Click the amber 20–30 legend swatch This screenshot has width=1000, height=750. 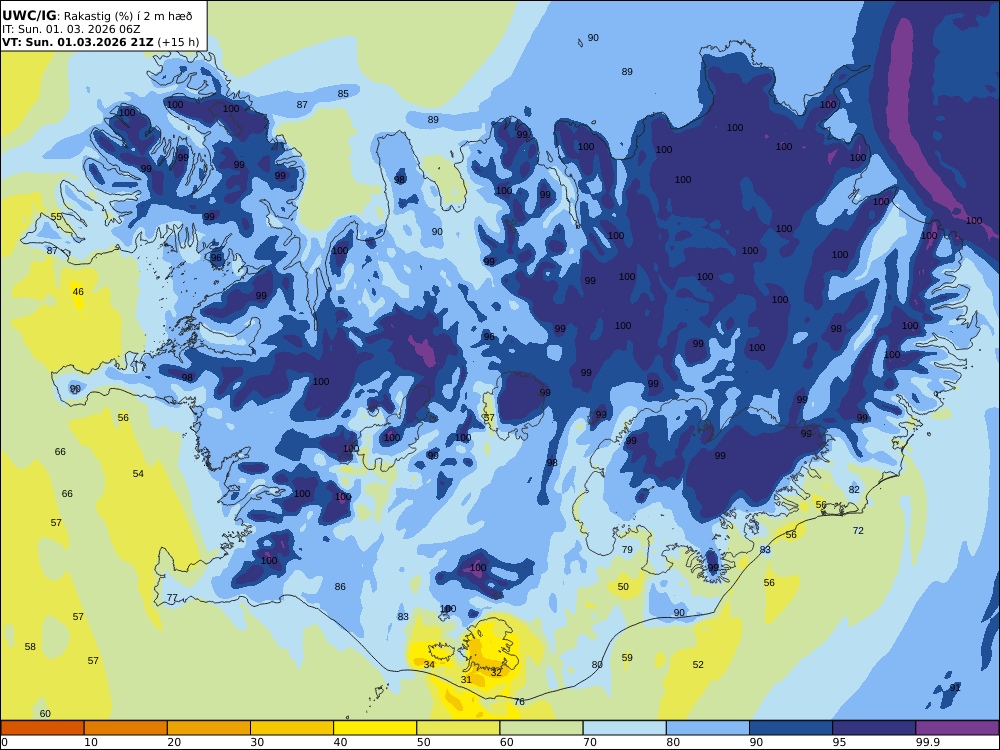[209, 728]
